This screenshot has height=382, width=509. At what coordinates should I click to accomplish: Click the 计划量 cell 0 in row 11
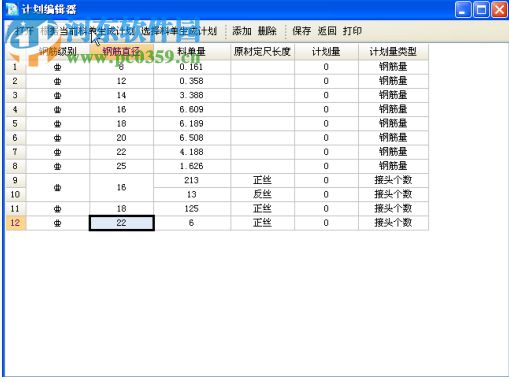tap(326, 209)
